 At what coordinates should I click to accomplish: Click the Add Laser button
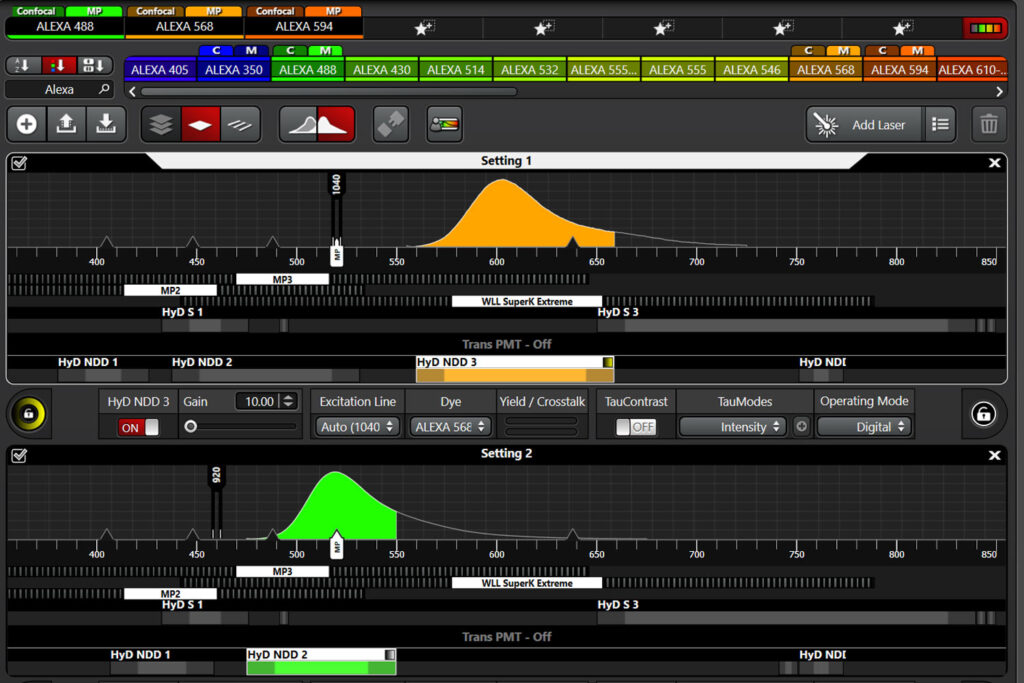point(864,125)
